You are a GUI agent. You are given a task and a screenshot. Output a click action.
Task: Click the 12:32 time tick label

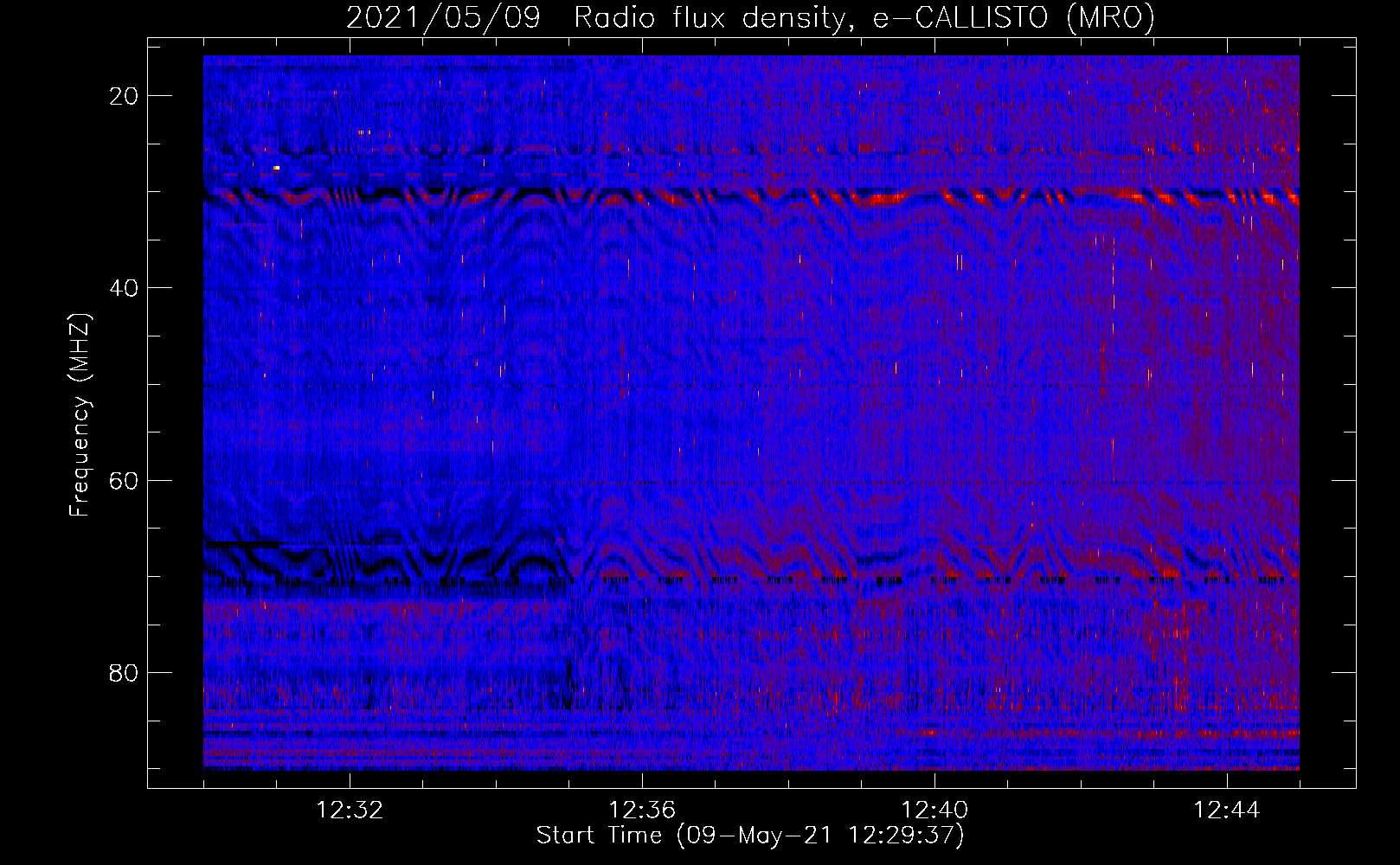[x=350, y=811]
